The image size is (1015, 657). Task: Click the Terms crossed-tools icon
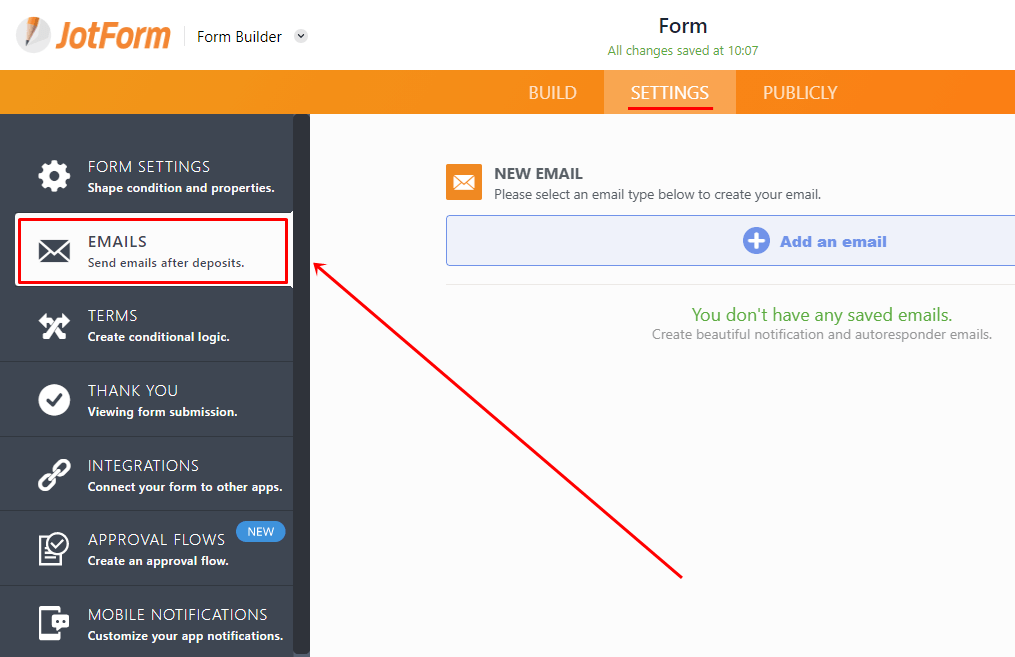click(54, 326)
